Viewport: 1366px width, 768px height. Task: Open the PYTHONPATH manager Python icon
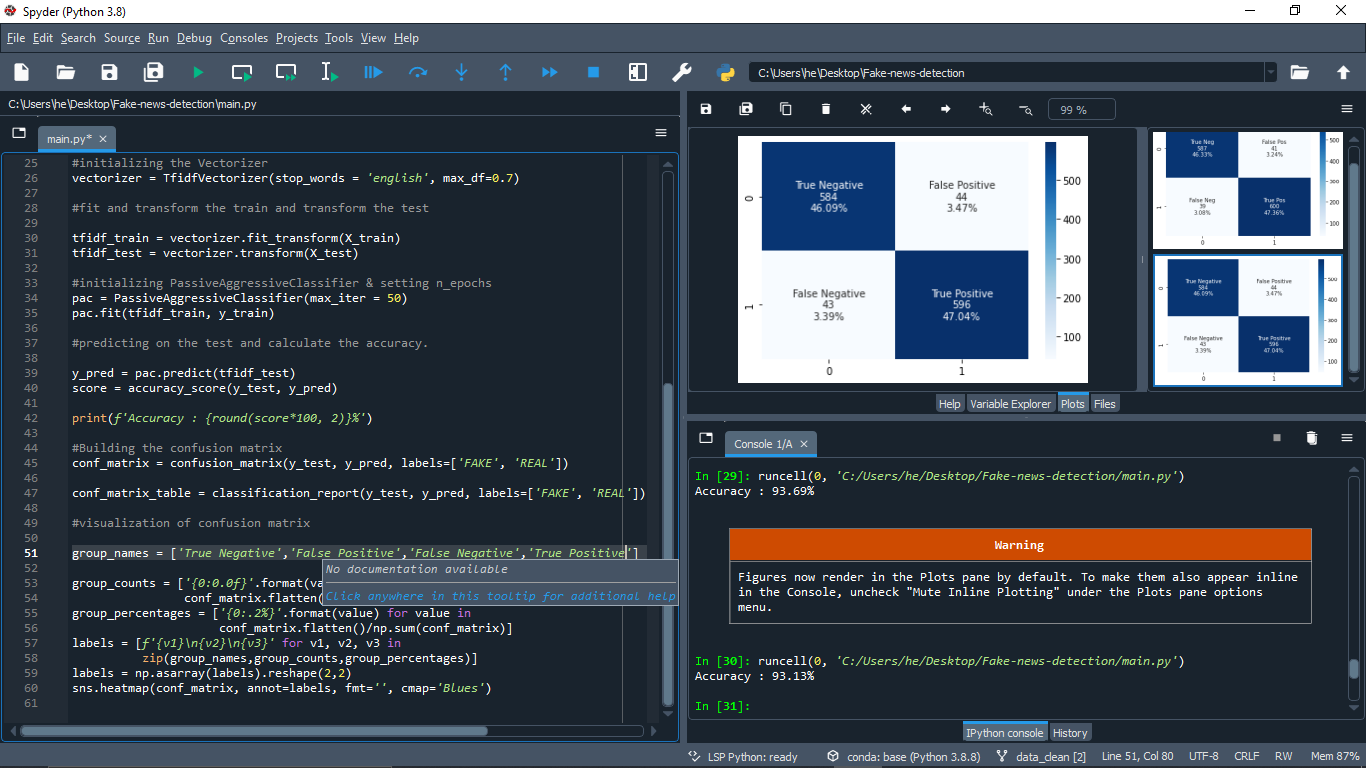(x=726, y=72)
